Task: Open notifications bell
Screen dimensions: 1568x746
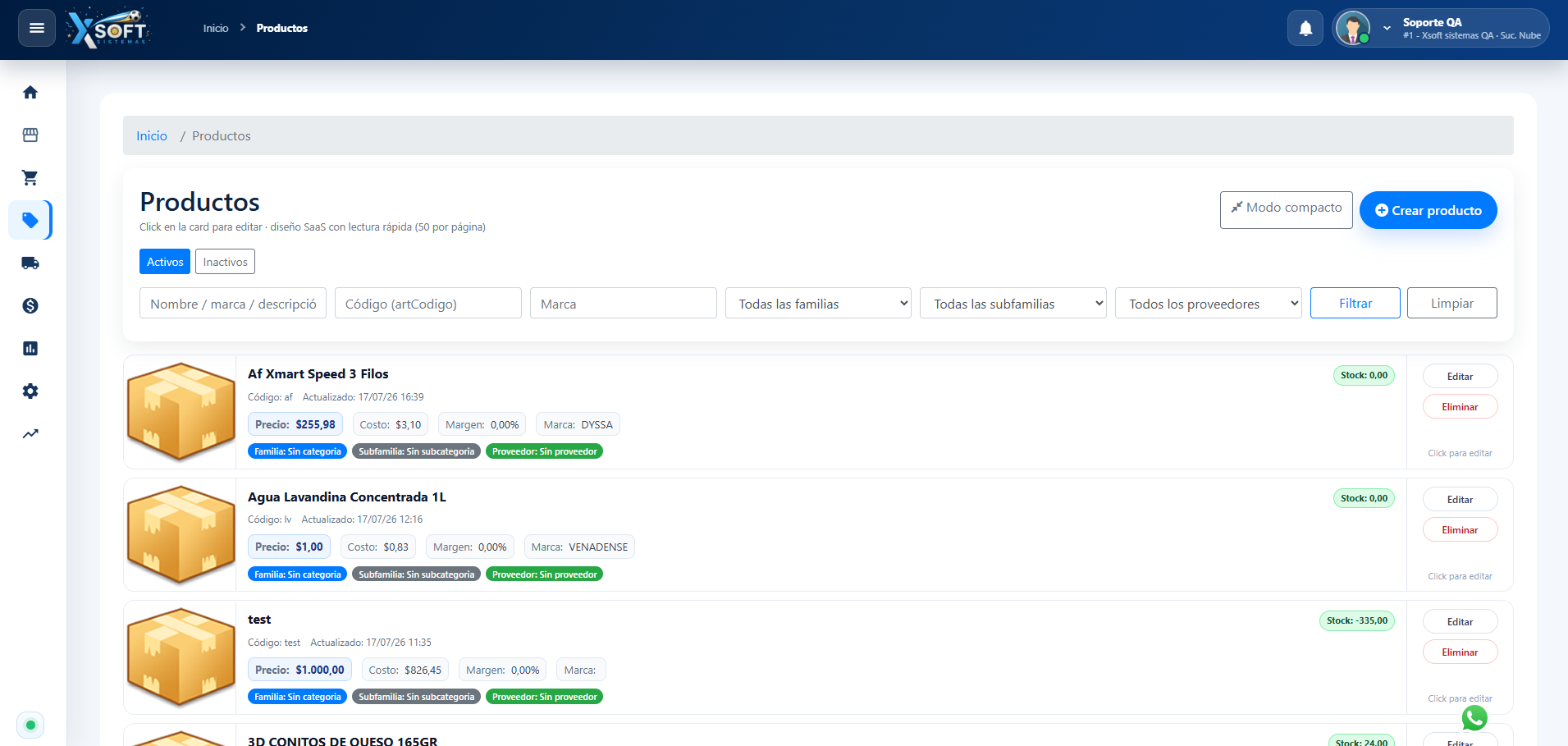Action: pyautogui.click(x=1305, y=28)
